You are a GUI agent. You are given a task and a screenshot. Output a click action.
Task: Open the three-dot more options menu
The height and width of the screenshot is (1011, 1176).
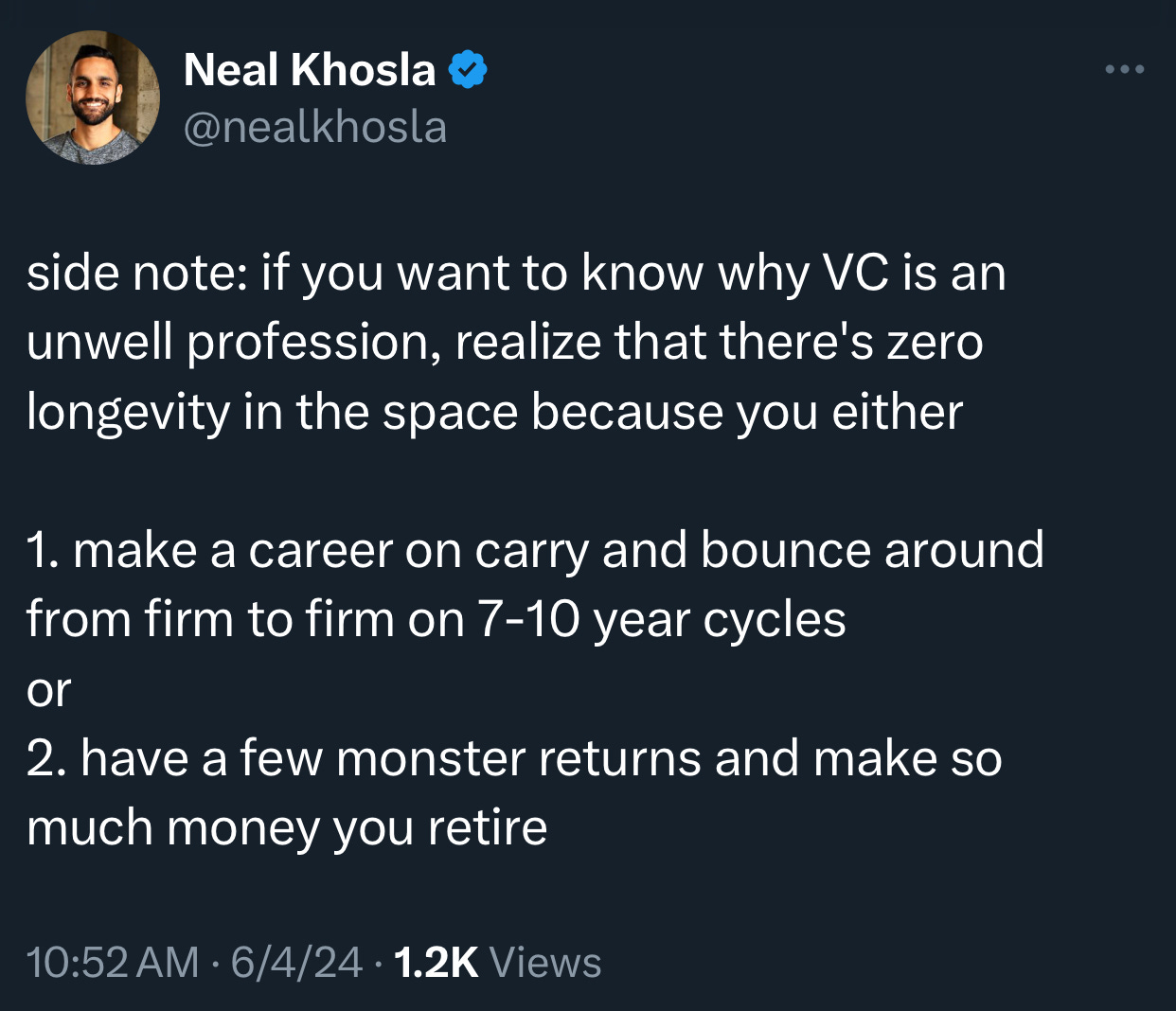(1125, 69)
